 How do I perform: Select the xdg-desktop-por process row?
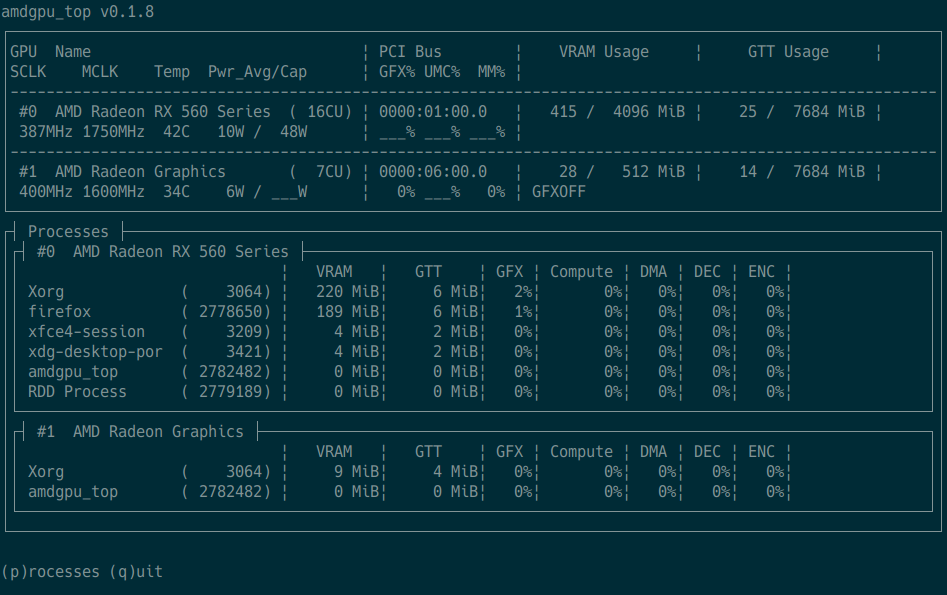pyautogui.click(x=409, y=352)
